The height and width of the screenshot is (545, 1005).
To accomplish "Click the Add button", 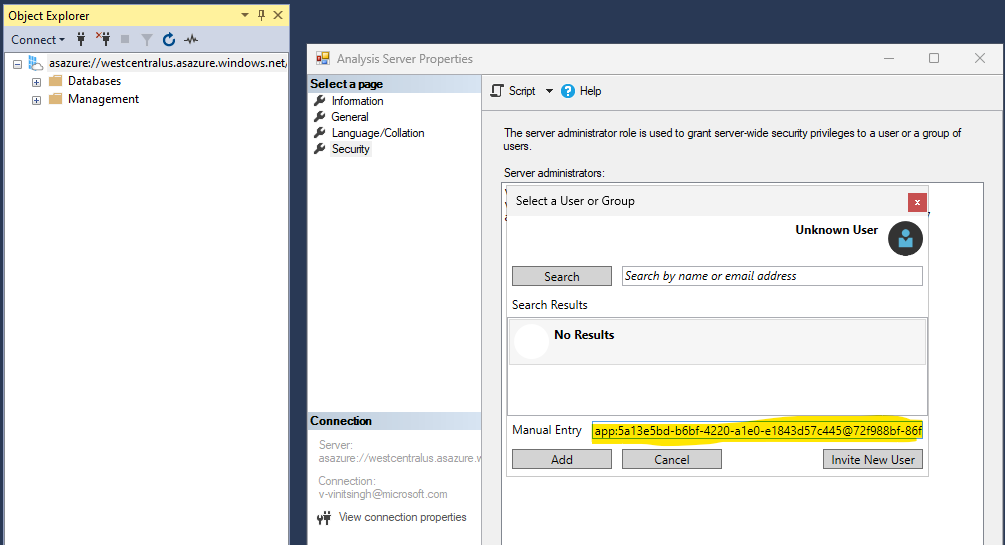I will (x=561, y=459).
